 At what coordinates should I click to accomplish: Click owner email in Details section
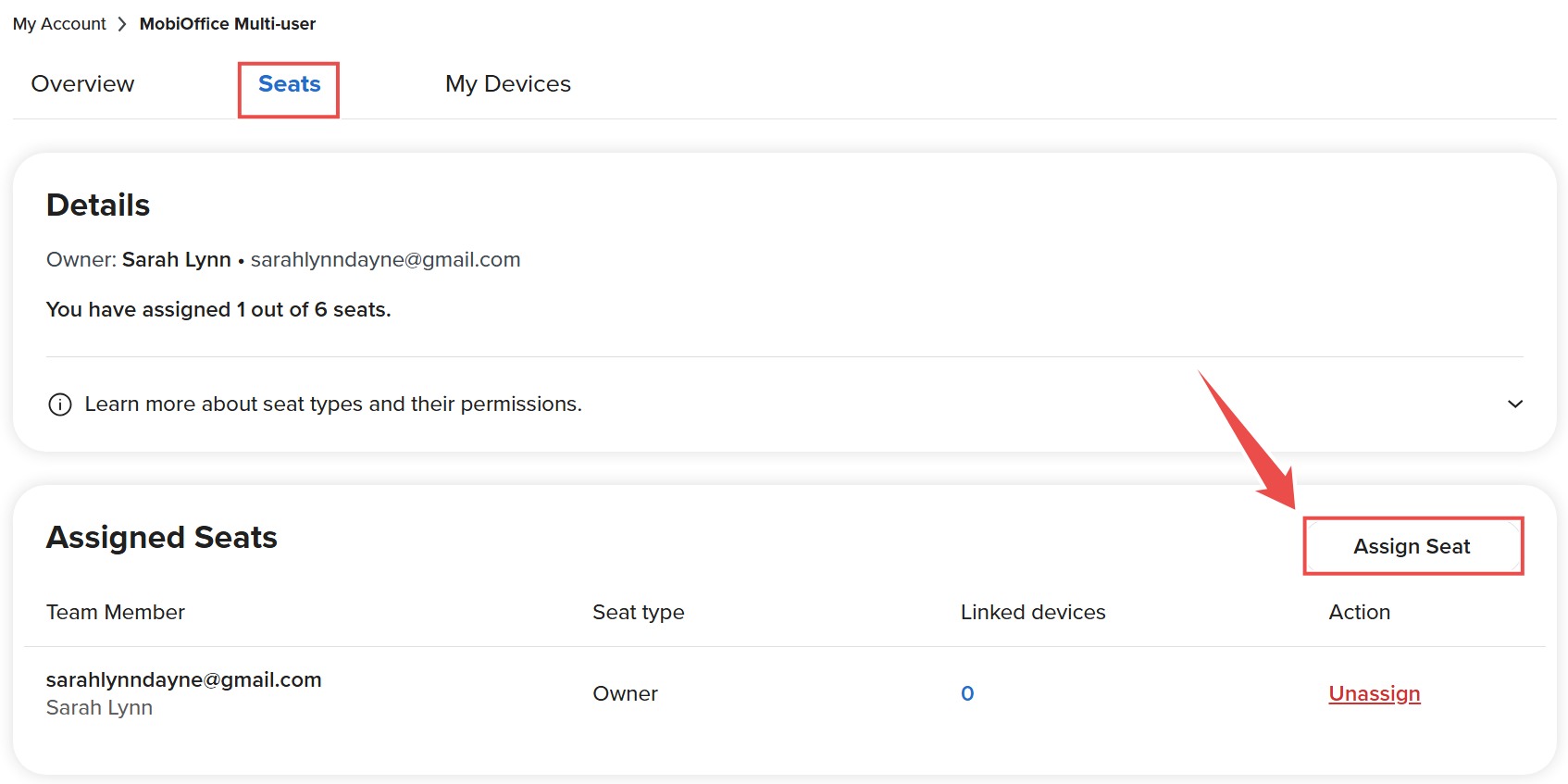[x=386, y=260]
